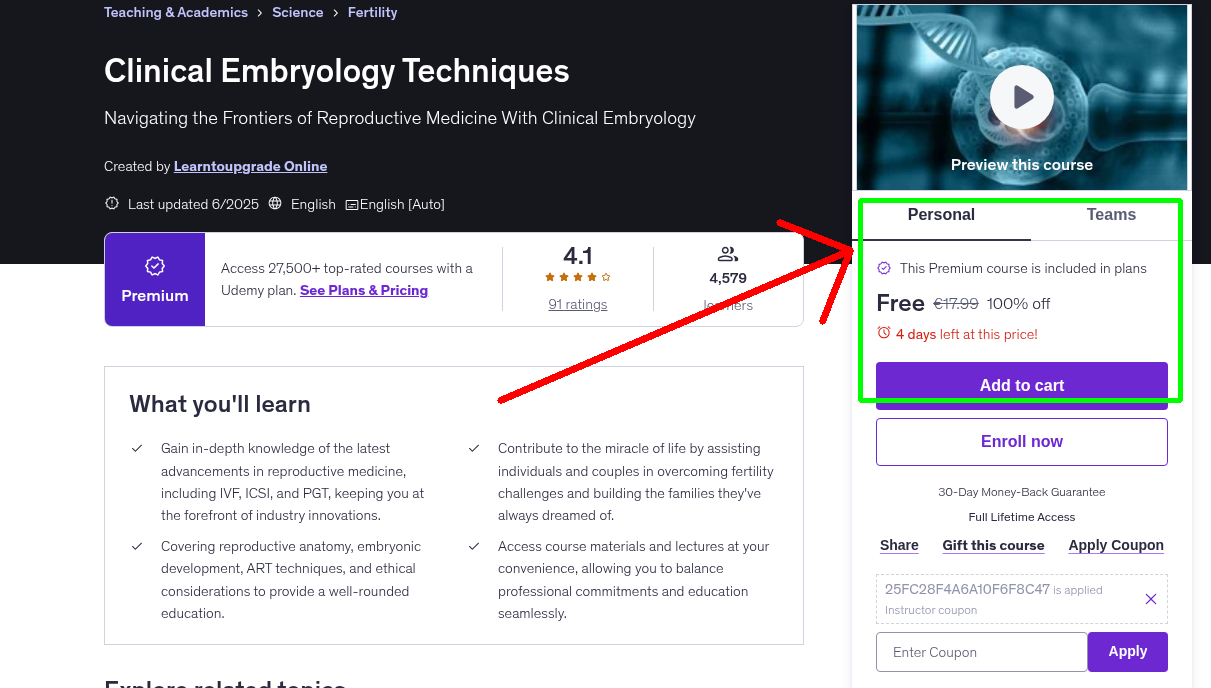Screen dimensions: 1211x688
Task: Click the learners group icon above 4,579
Action: [x=727, y=253]
